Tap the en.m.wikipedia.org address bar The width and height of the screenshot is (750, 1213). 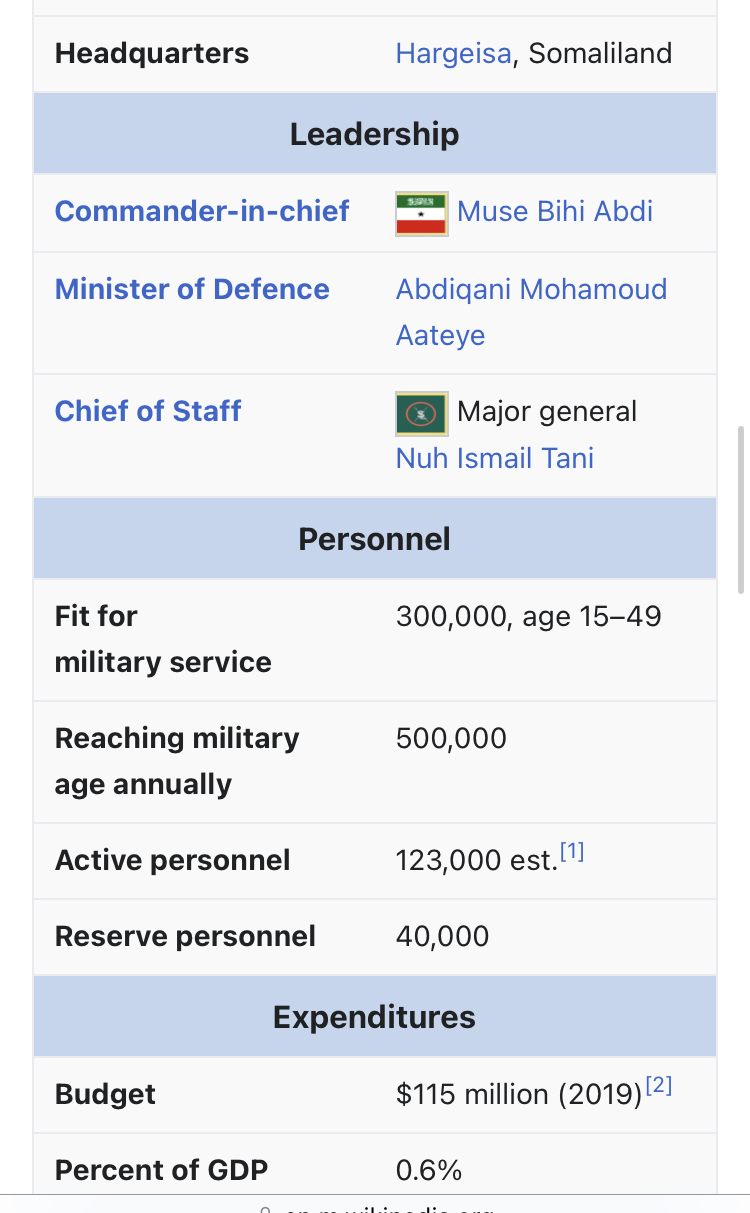point(375,1205)
